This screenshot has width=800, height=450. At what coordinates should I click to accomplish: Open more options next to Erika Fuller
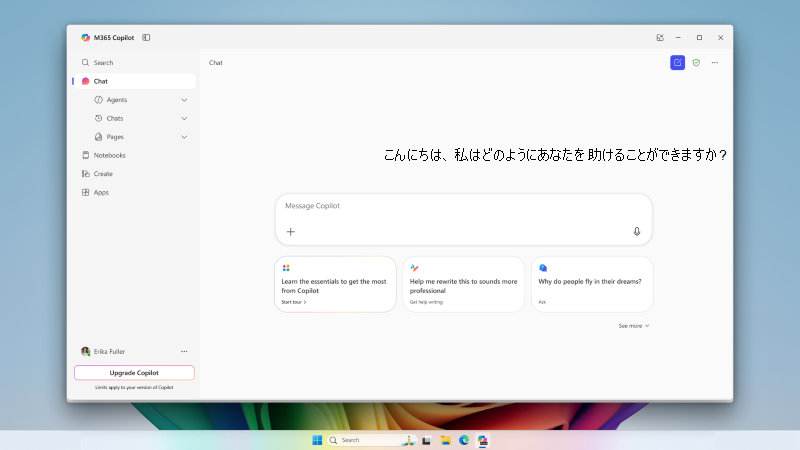point(184,352)
